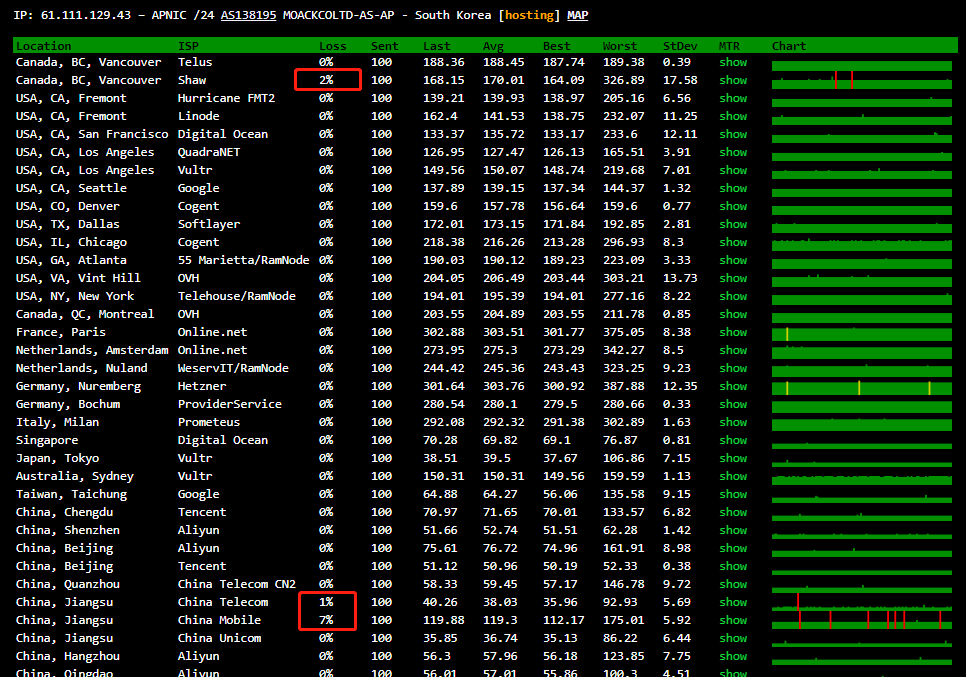Click the Jiangsu China Mobile latency chart
The width and height of the screenshot is (966, 677).
coord(861,620)
